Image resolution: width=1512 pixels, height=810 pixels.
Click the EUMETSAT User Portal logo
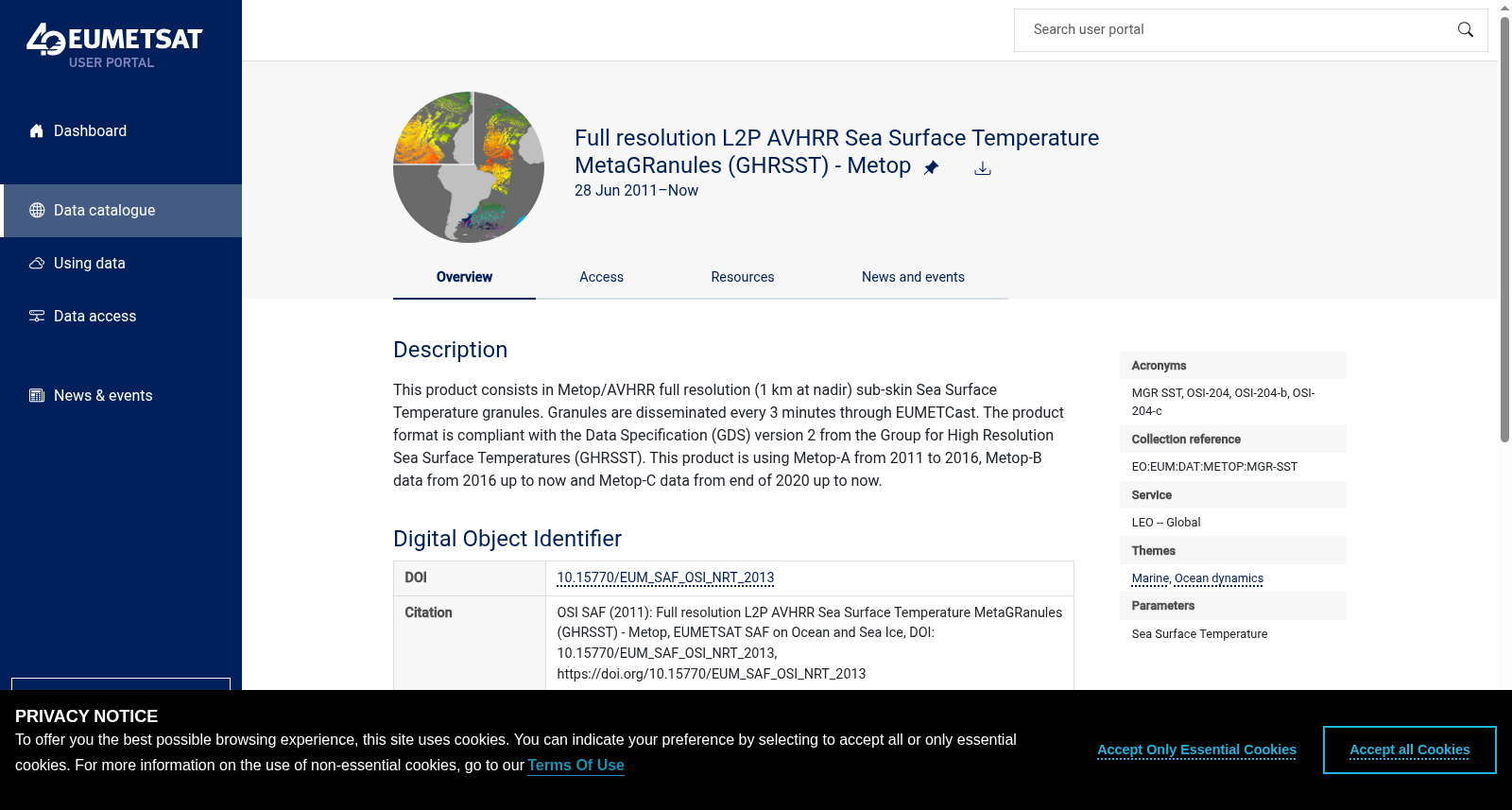(114, 45)
